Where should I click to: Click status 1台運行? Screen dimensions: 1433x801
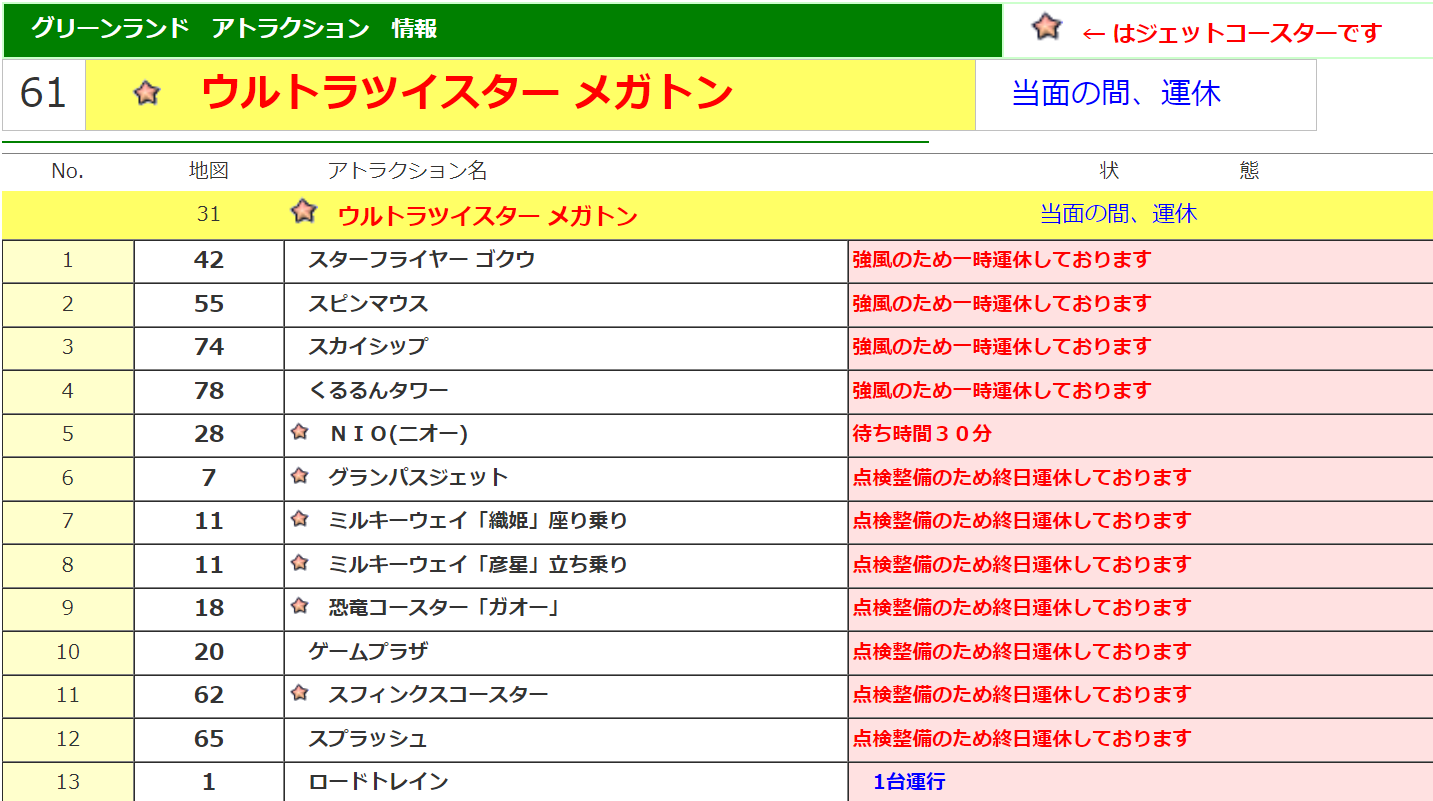tap(909, 782)
